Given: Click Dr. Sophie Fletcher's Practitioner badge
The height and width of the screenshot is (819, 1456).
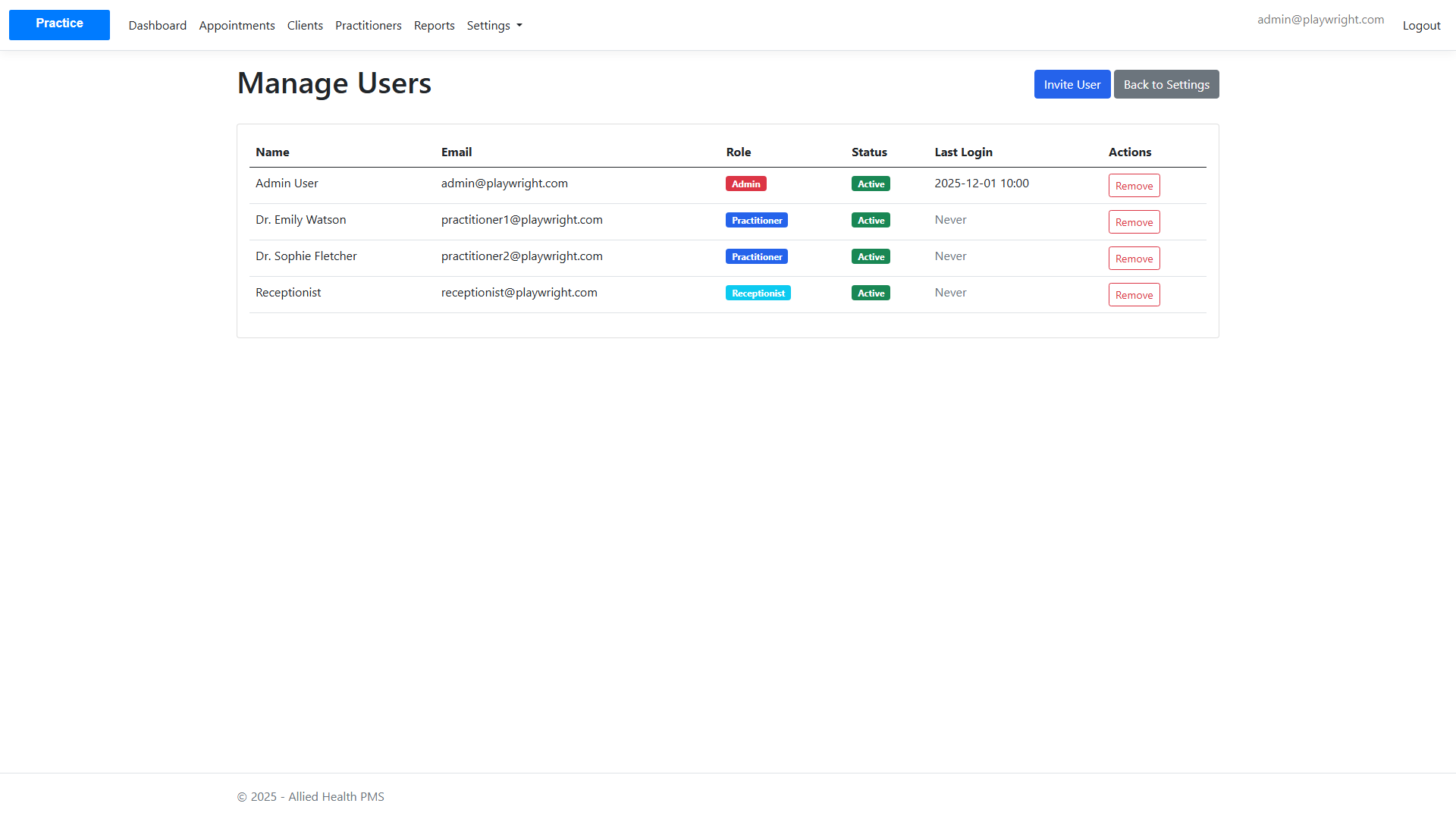Looking at the screenshot, I should tap(757, 256).
